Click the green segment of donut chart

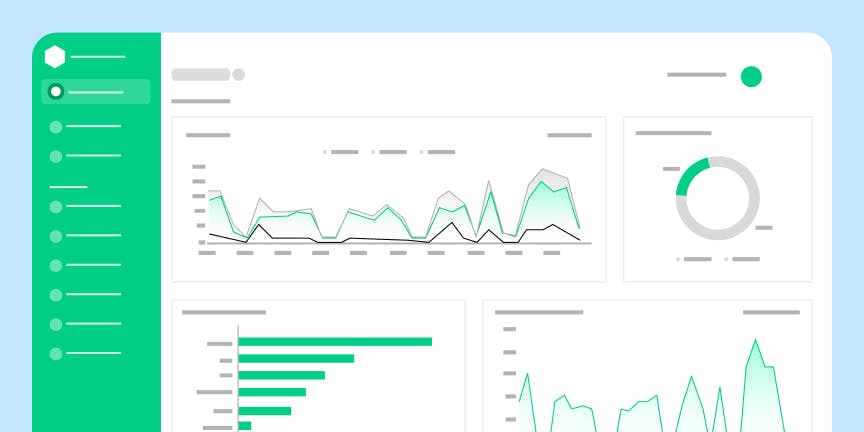point(690,174)
